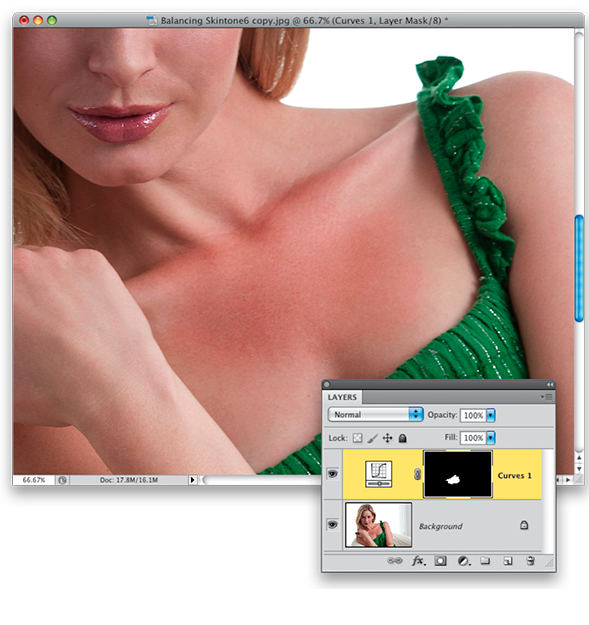Toggle lock image pixels brush icon
589x625 pixels.
(x=372, y=438)
